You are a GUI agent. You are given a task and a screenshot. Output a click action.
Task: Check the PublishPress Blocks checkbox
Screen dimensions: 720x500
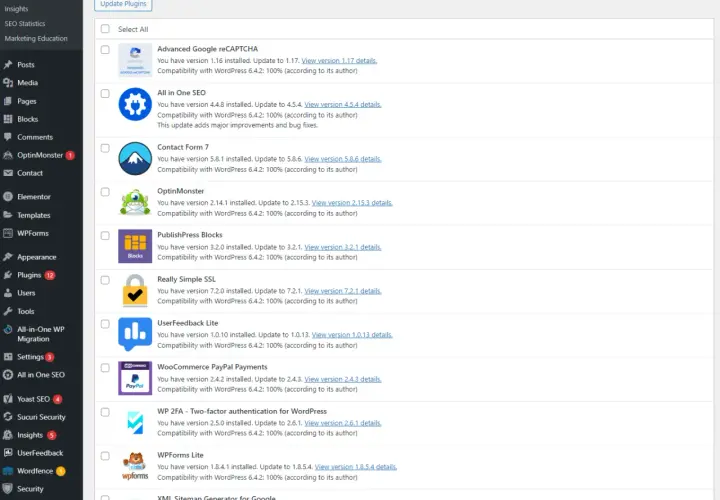(x=105, y=236)
